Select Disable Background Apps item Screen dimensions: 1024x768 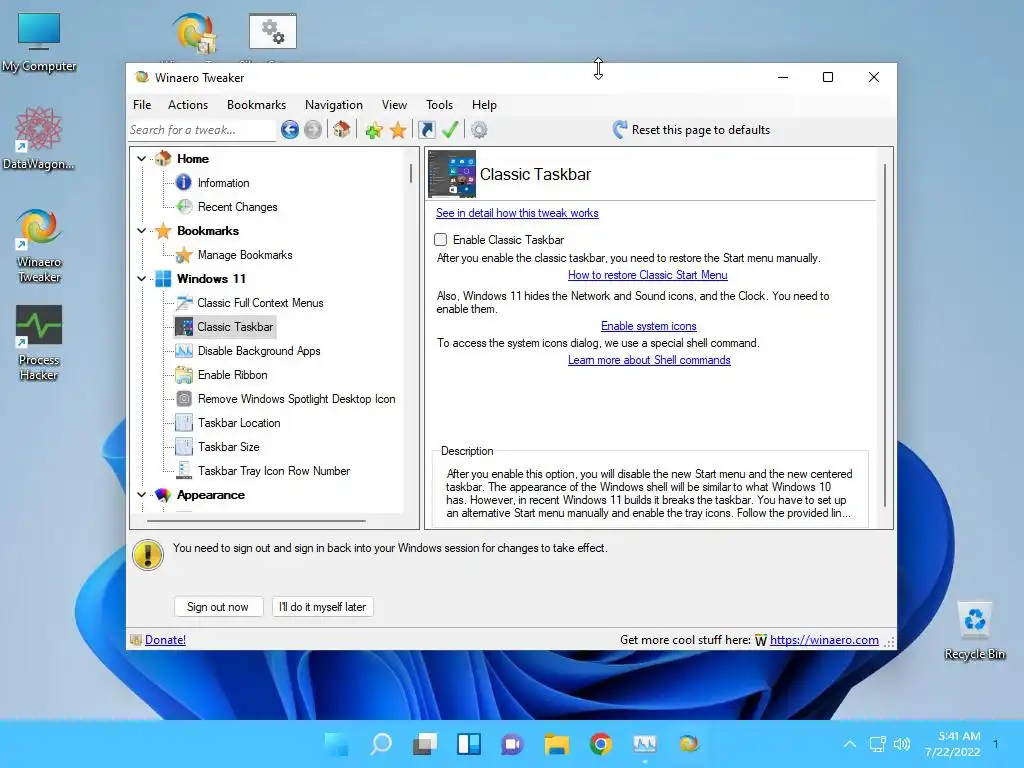(x=259, y=351)
